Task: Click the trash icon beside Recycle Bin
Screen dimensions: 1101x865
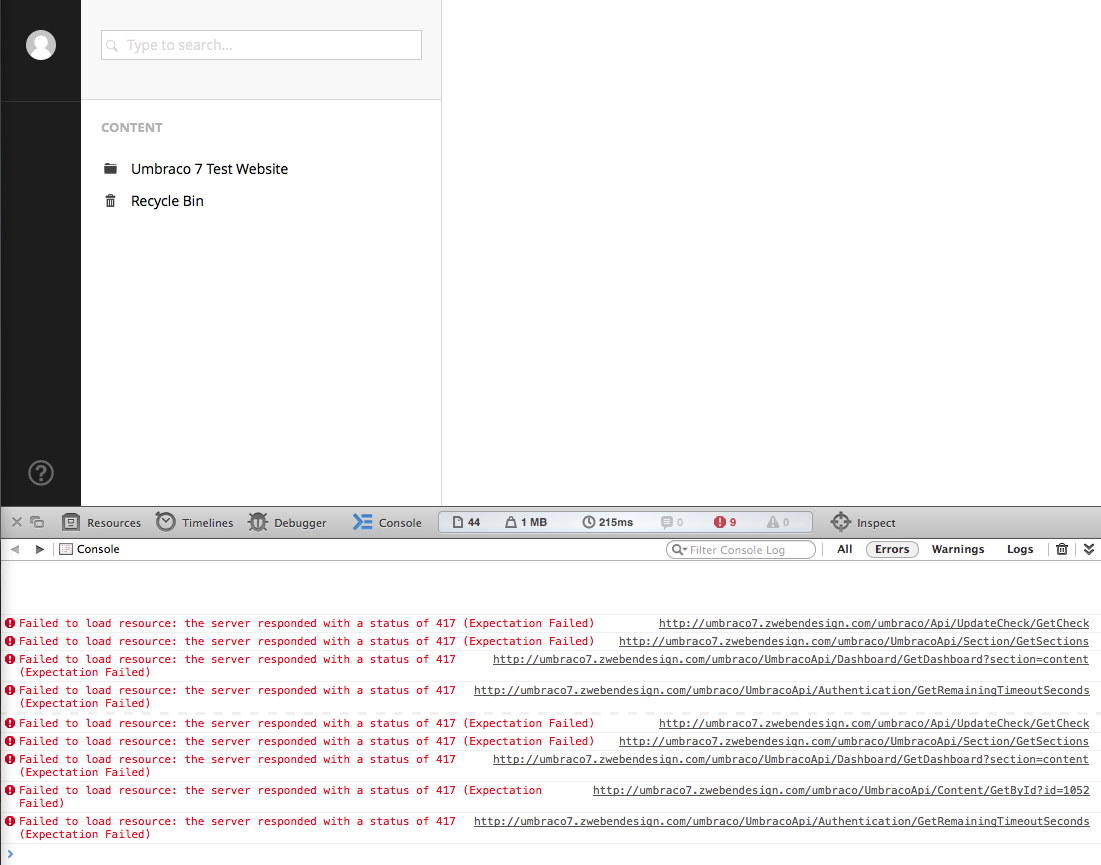Action: 110,201
